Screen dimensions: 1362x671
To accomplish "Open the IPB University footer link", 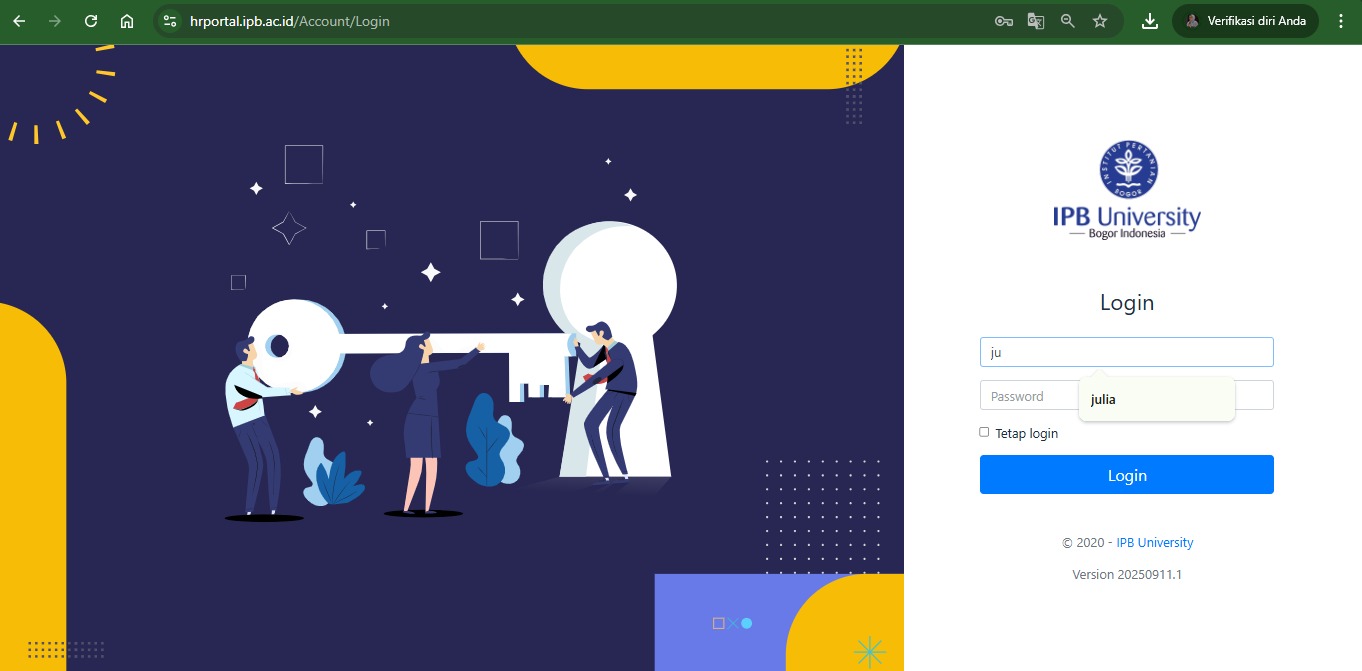I will click(x=1154, y=543).
